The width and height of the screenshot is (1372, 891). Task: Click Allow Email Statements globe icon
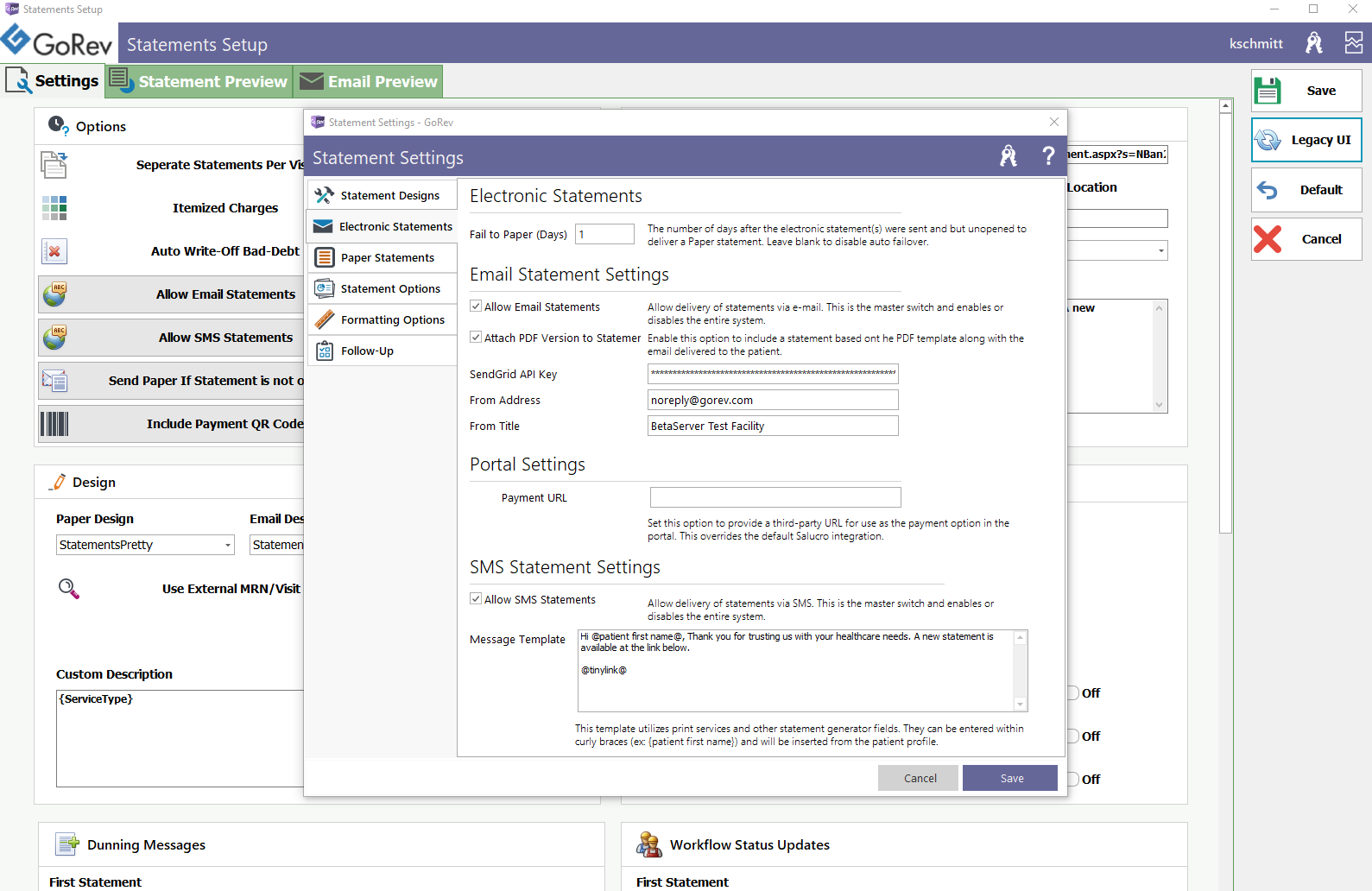click(54, 294)
